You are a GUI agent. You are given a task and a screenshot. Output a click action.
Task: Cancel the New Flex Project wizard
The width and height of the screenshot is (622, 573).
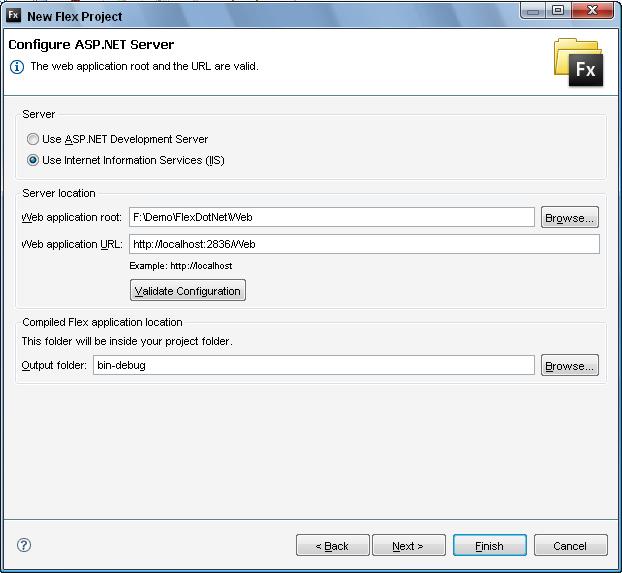point(570,546)
